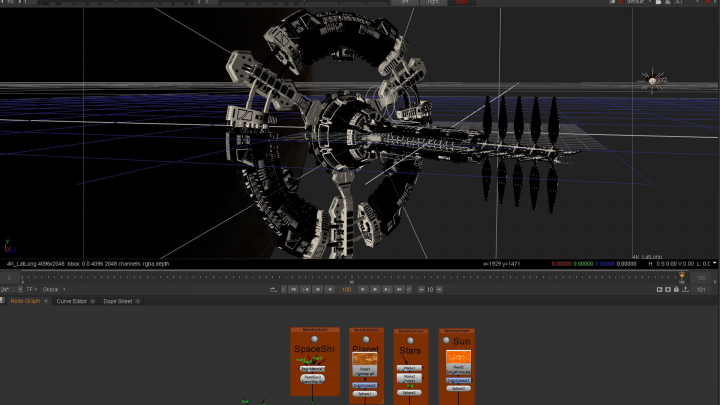
Task: Click the 'right' view button
Action: [433, 3]
